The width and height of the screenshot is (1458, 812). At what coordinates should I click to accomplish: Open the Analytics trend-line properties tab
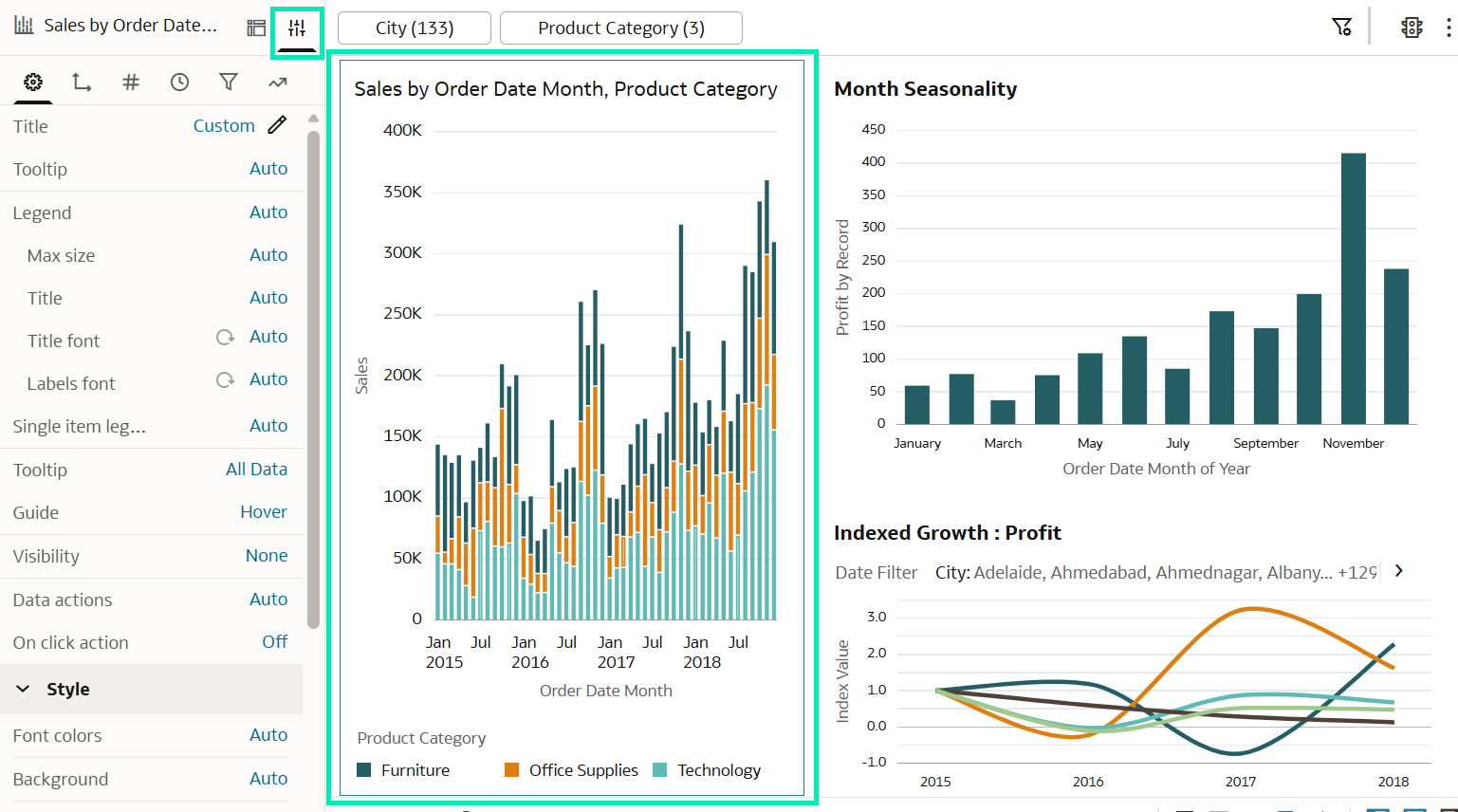[x=277, y=83]
